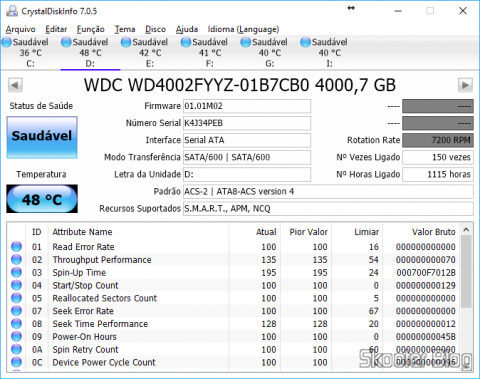Open the Função menu

pyautogui.click(x=91, y=29)
